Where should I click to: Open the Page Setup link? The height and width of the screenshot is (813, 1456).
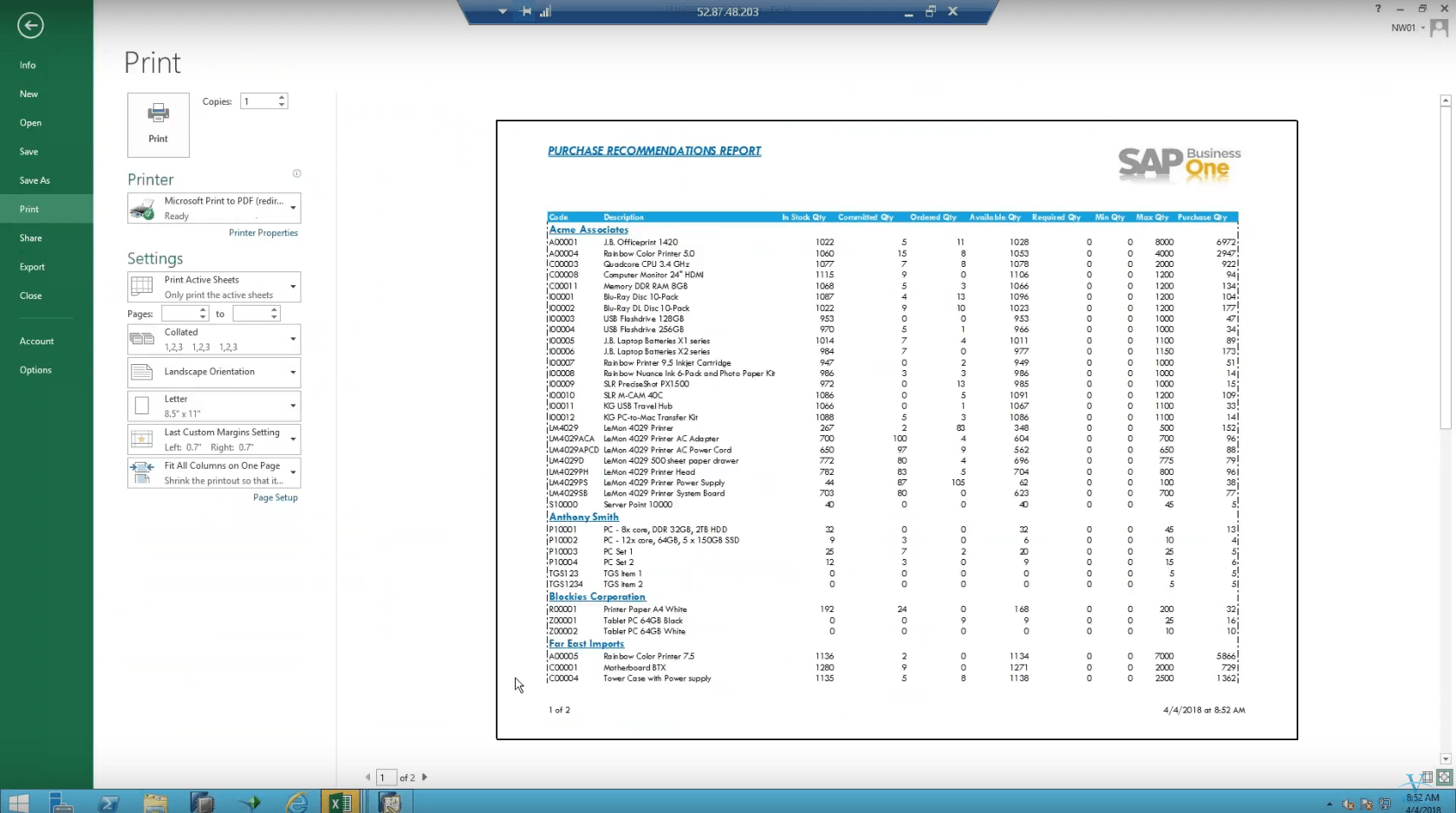275,498
